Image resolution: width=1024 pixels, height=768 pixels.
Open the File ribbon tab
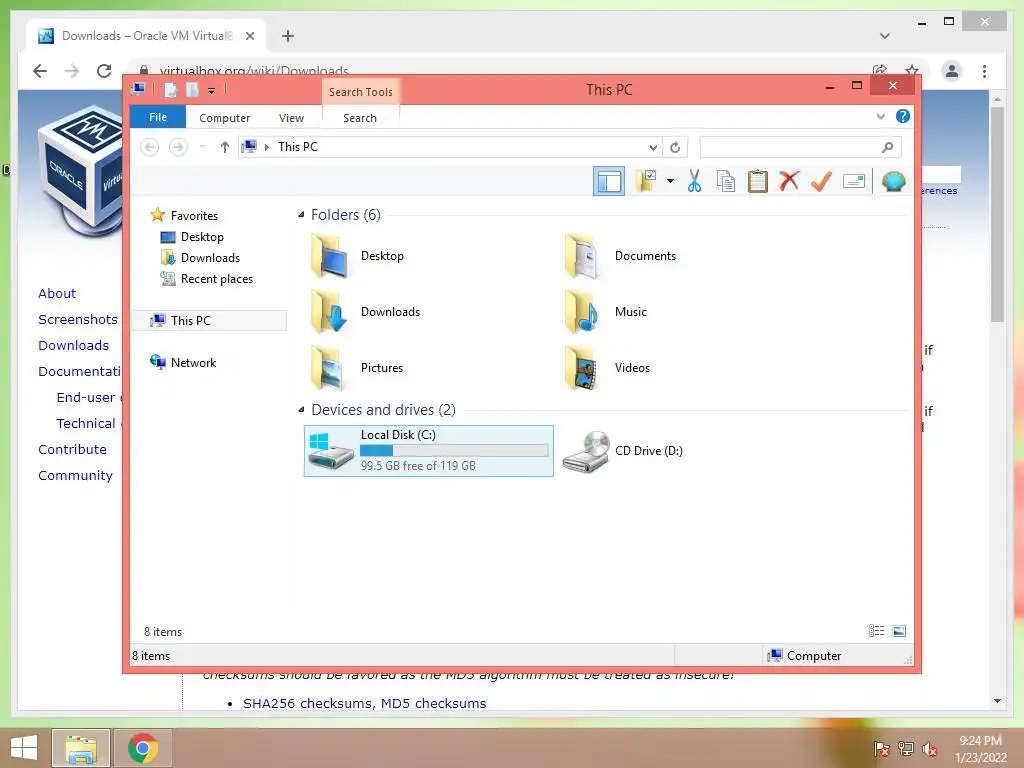pos(158,117)
